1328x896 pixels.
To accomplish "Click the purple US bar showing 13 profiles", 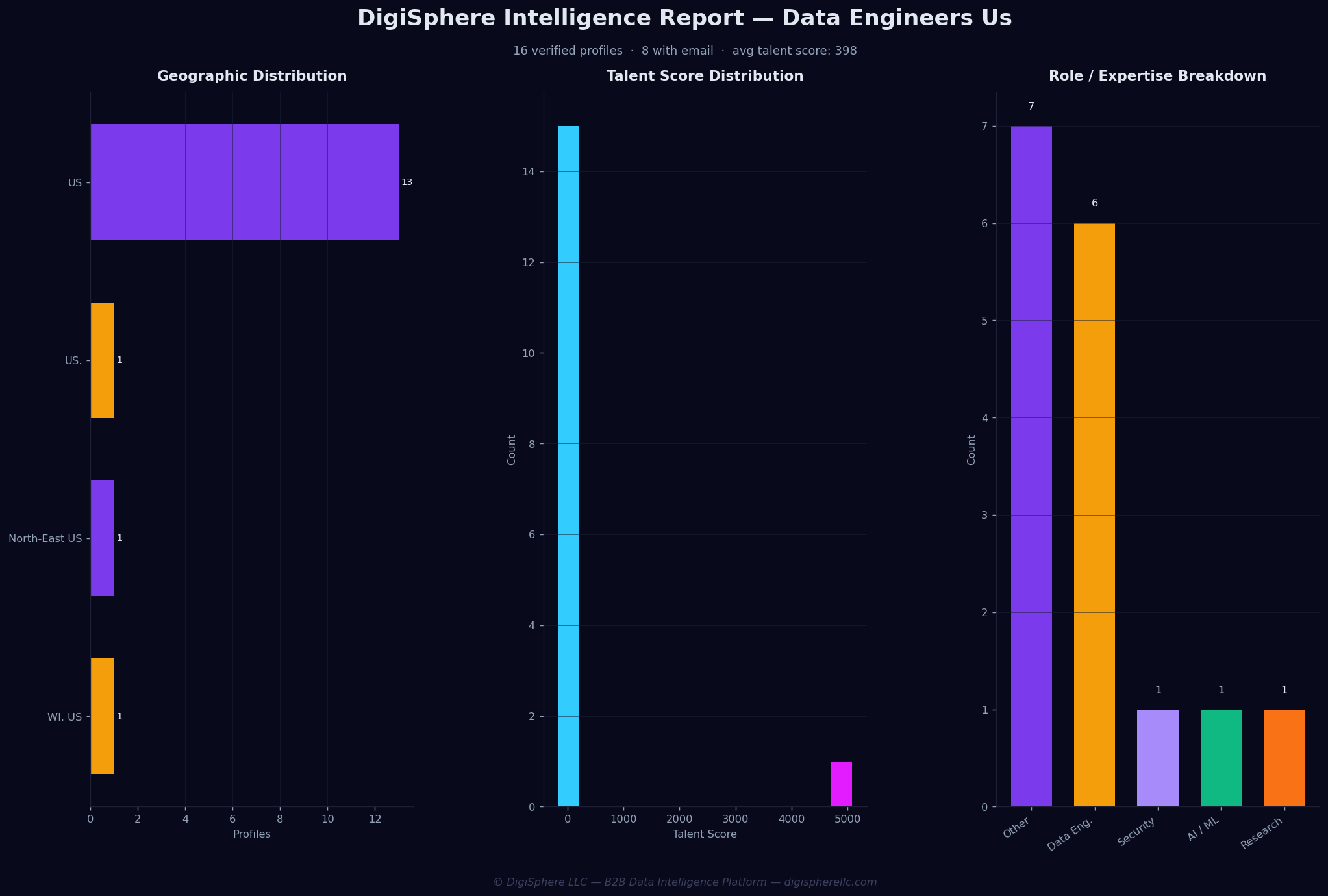I will pyautogui.click(x=244, y=182).
